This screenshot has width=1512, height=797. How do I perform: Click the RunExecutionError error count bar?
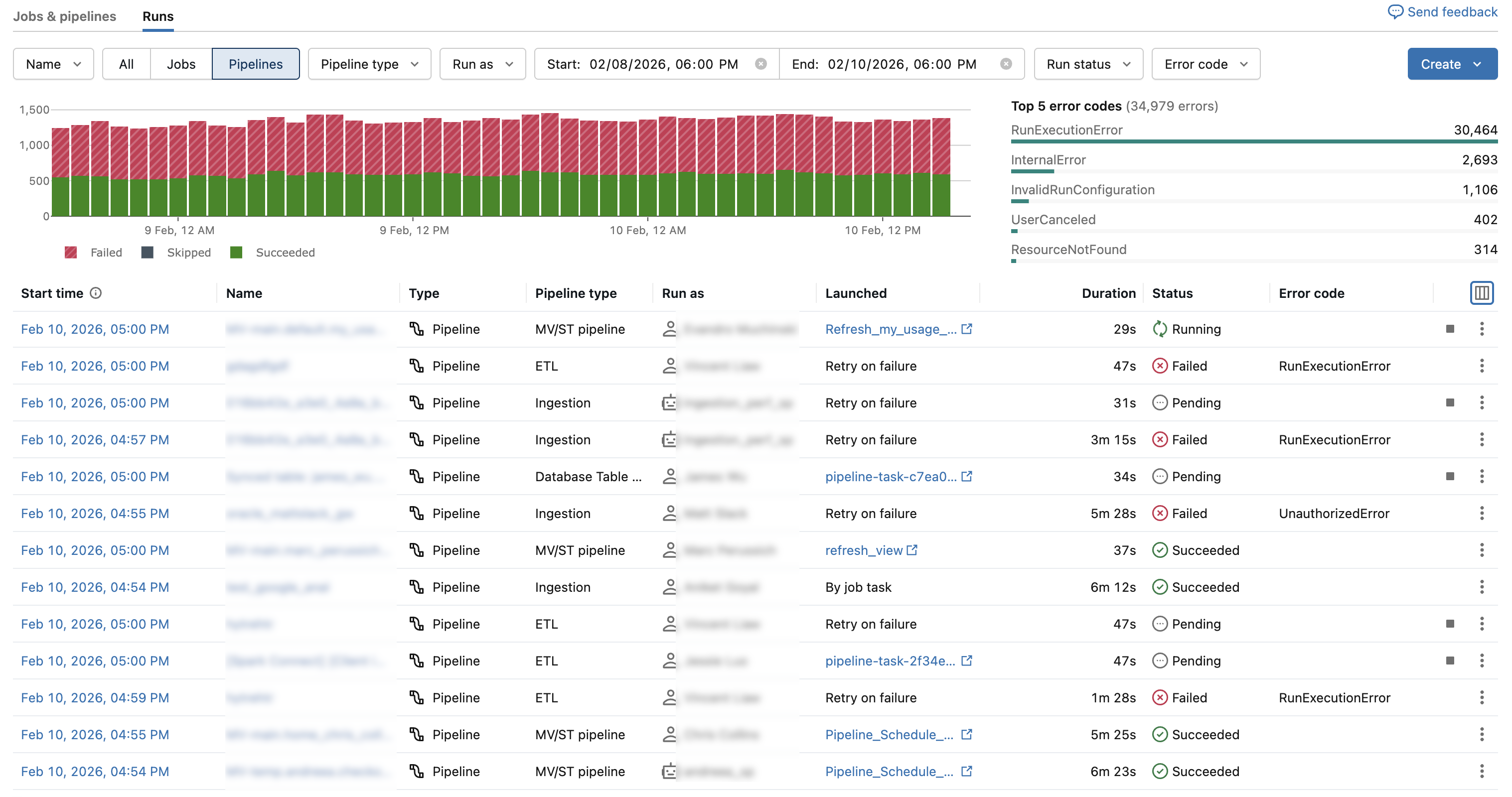pyautogui.click(x=1253, y=141)
